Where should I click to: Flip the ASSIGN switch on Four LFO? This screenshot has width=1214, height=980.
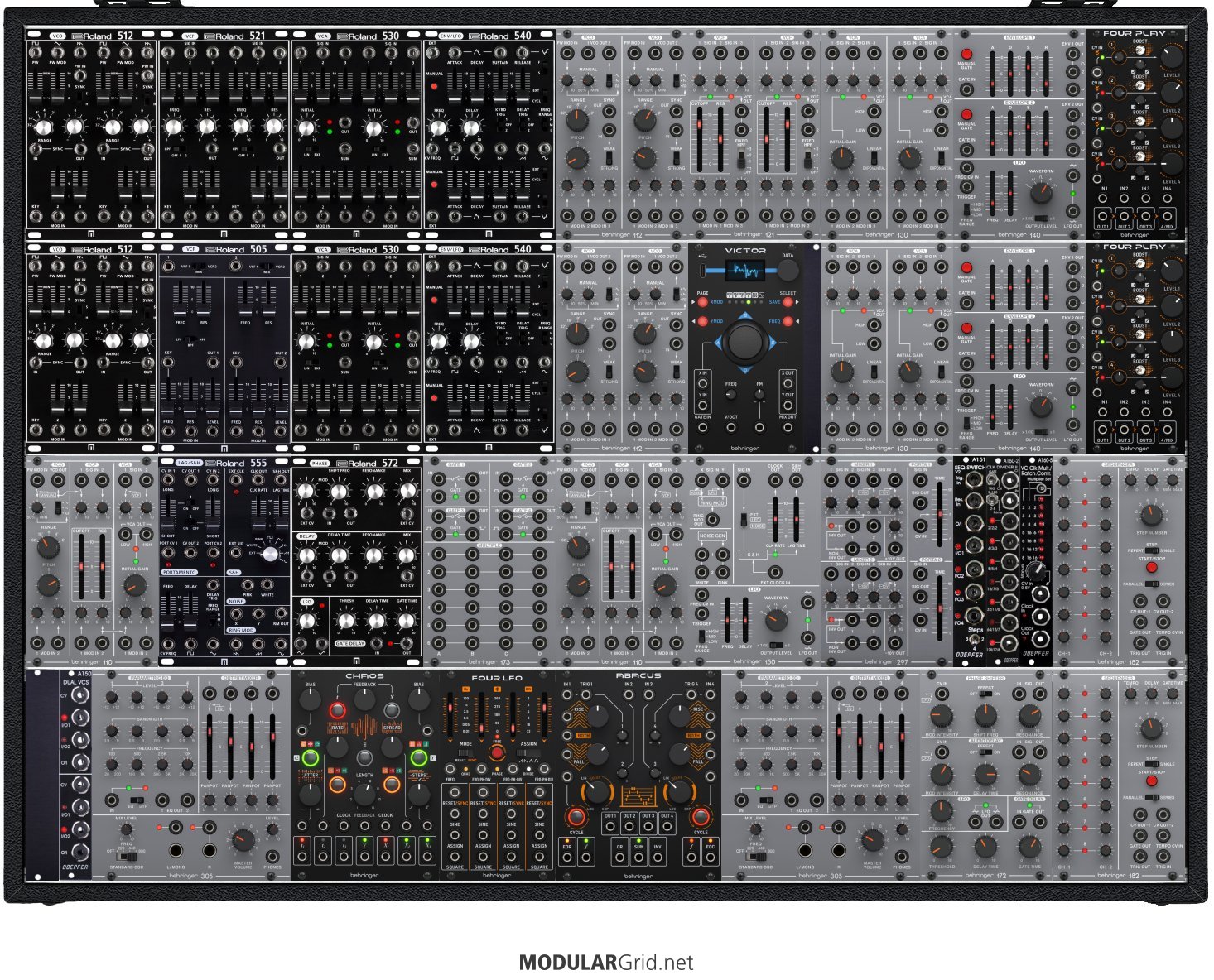(x=527, y=752)
